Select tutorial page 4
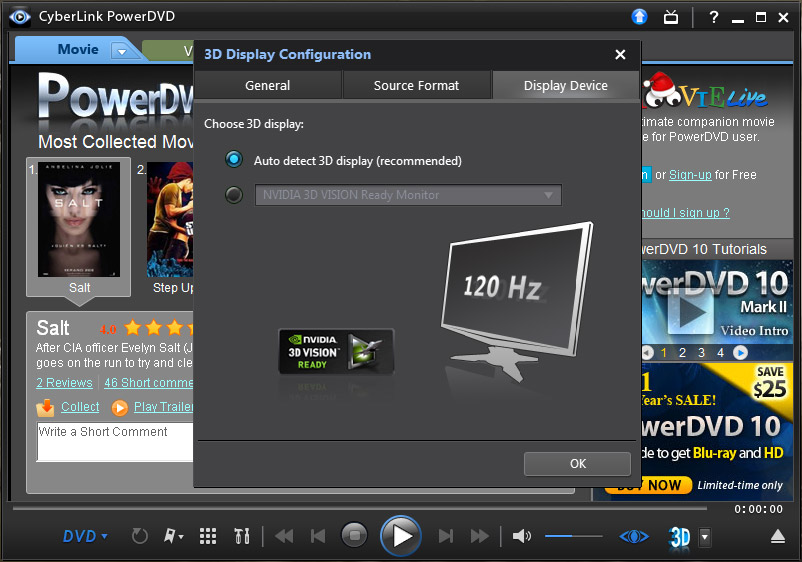This screenshot has height=562, width=802. [720, 352]
